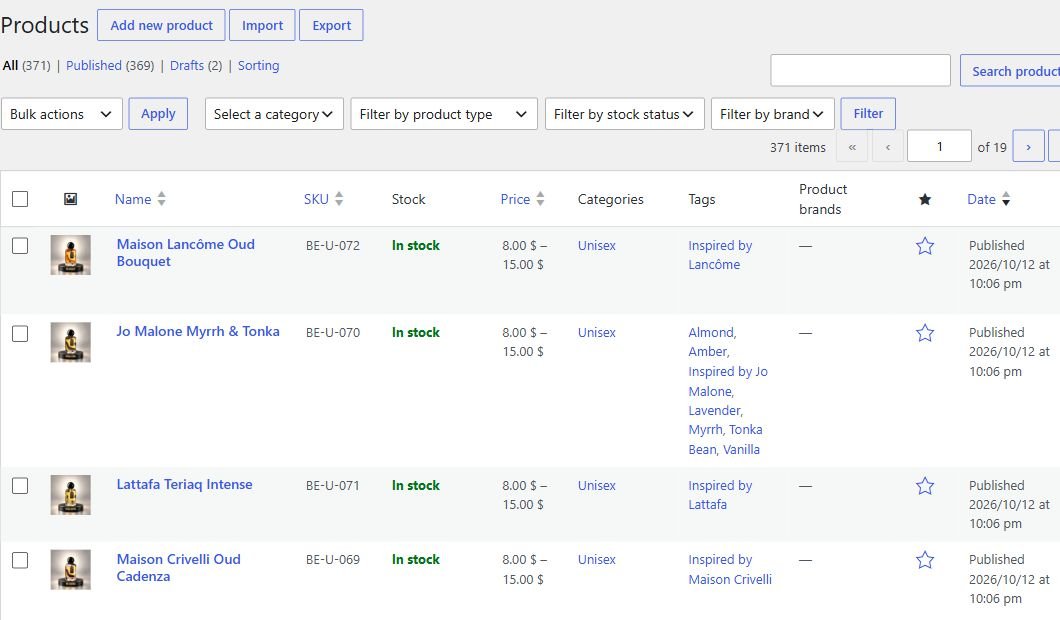Screen dimensions: 1060x620
Task: Sort products by SKU column
Action: point(323,199)
